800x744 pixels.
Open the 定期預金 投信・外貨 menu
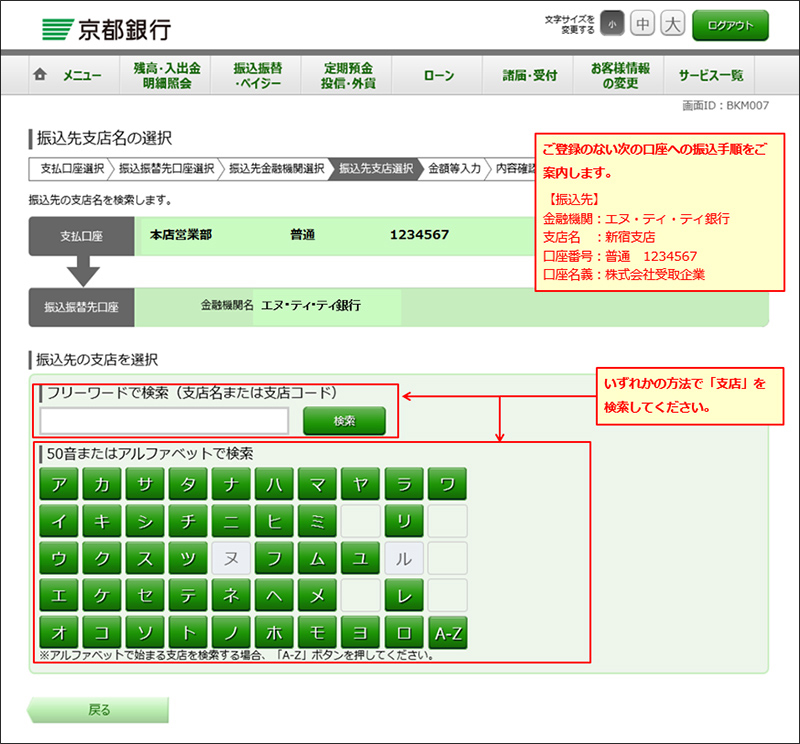click(x=347, y=76)
